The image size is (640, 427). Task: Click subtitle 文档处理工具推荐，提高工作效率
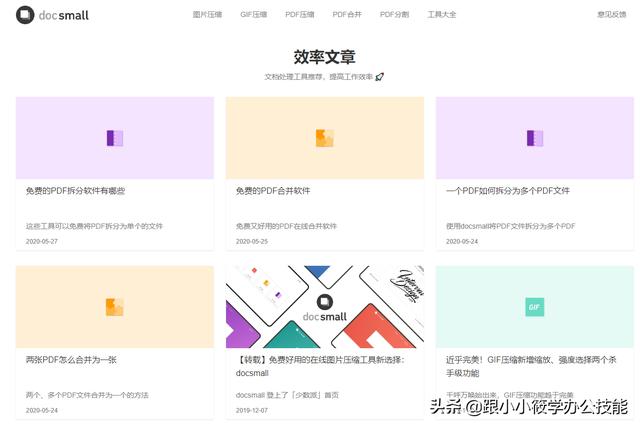319,77
